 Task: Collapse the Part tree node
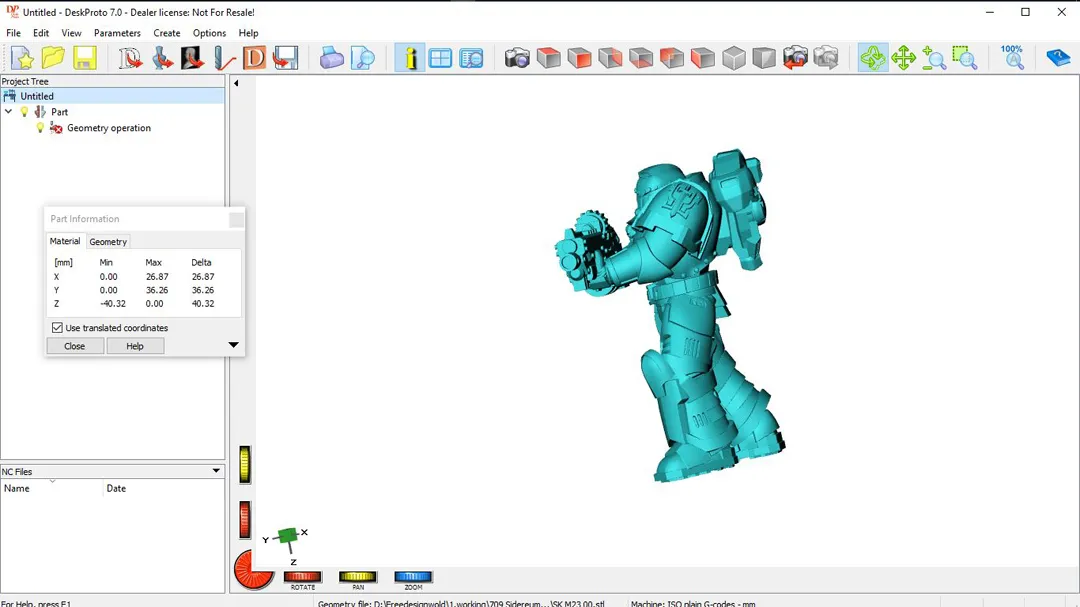[9, 111]
